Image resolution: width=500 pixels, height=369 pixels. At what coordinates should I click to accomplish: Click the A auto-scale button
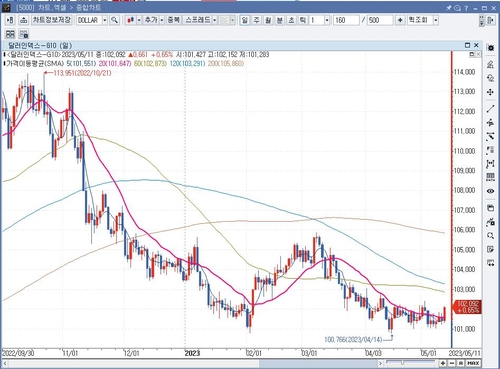point(461,363)
